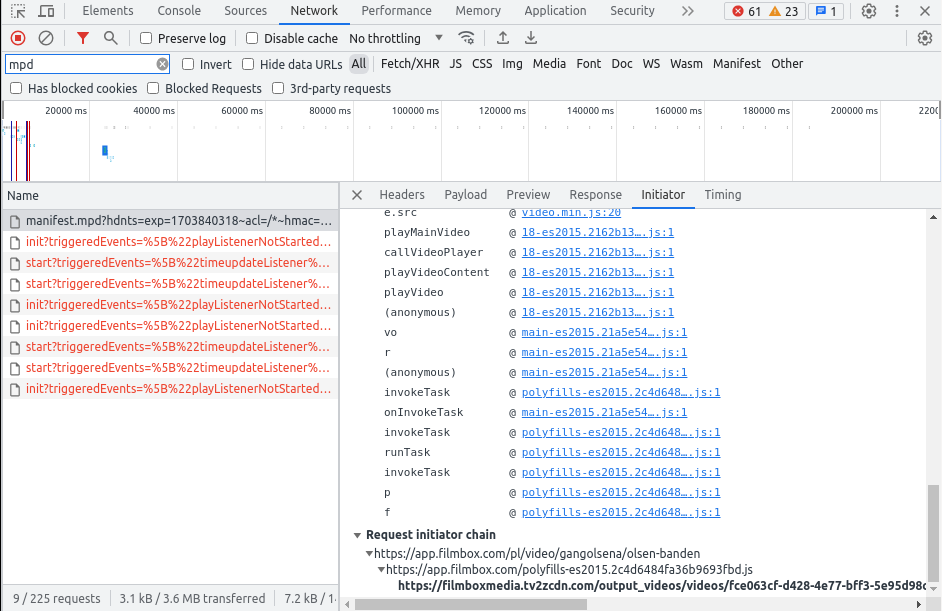
Task: Open network conditions wifi icon
Action: coord(466,38)
